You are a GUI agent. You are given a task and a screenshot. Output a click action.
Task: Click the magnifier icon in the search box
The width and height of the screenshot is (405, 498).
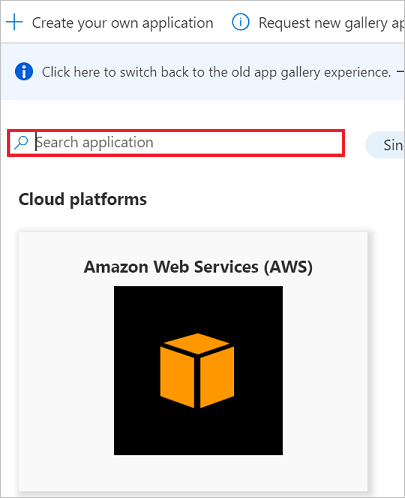pos(21,142)
